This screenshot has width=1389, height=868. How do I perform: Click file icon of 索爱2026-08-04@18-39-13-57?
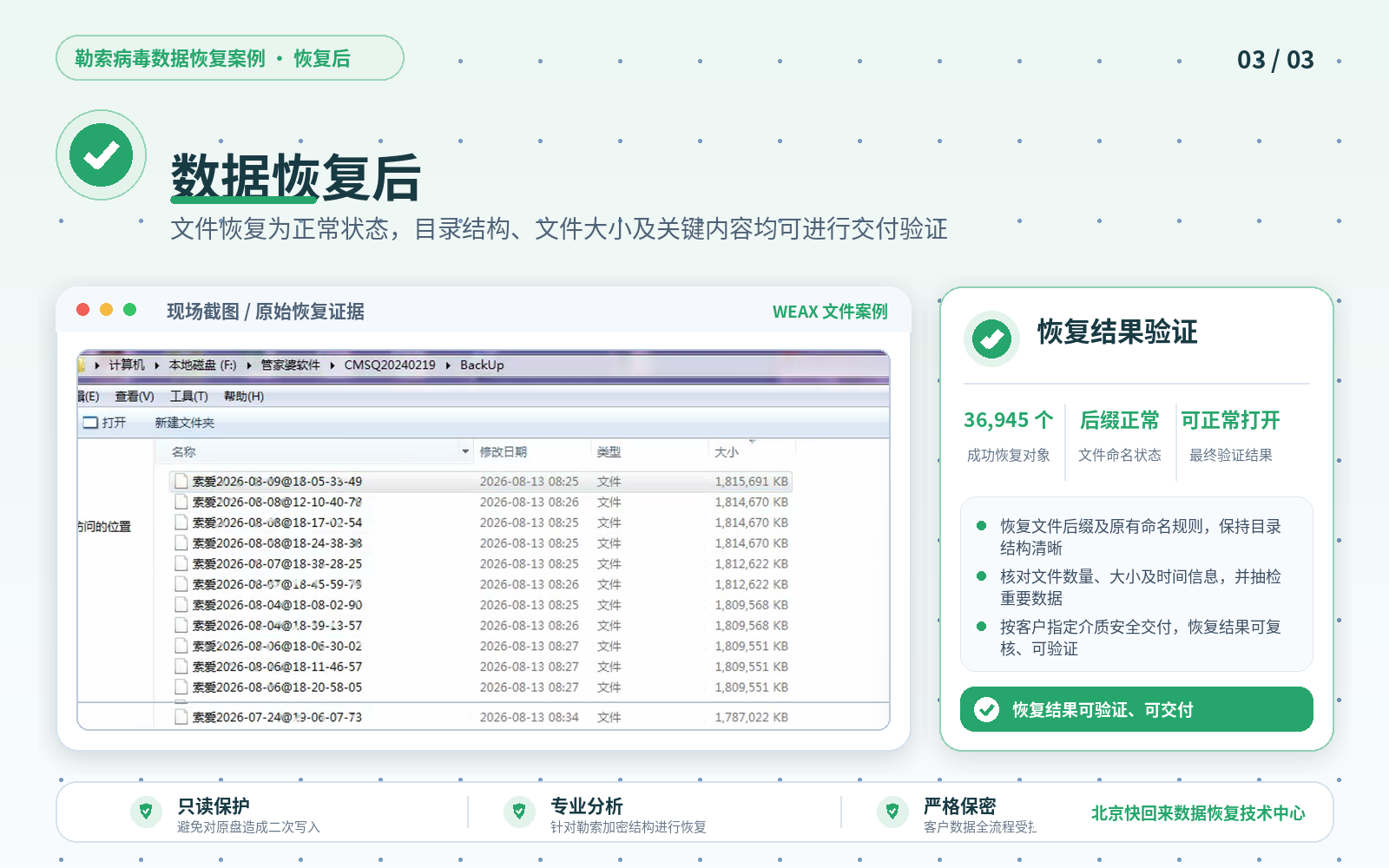(x=181, y=625)
